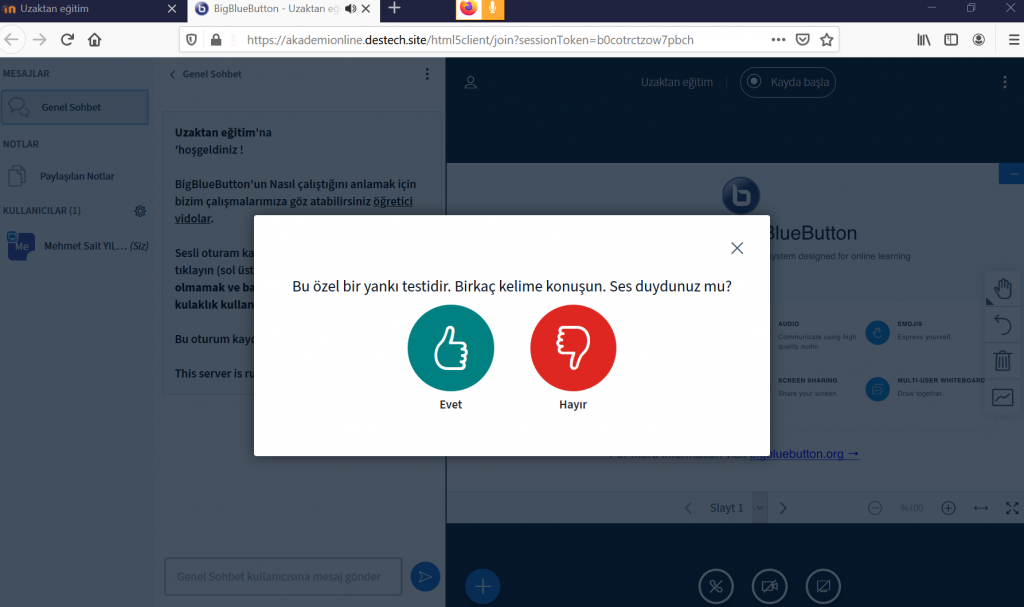Toggle multi-user whiteboard mode
The image size is (1024, 607).
click(x=1002, y=397)
